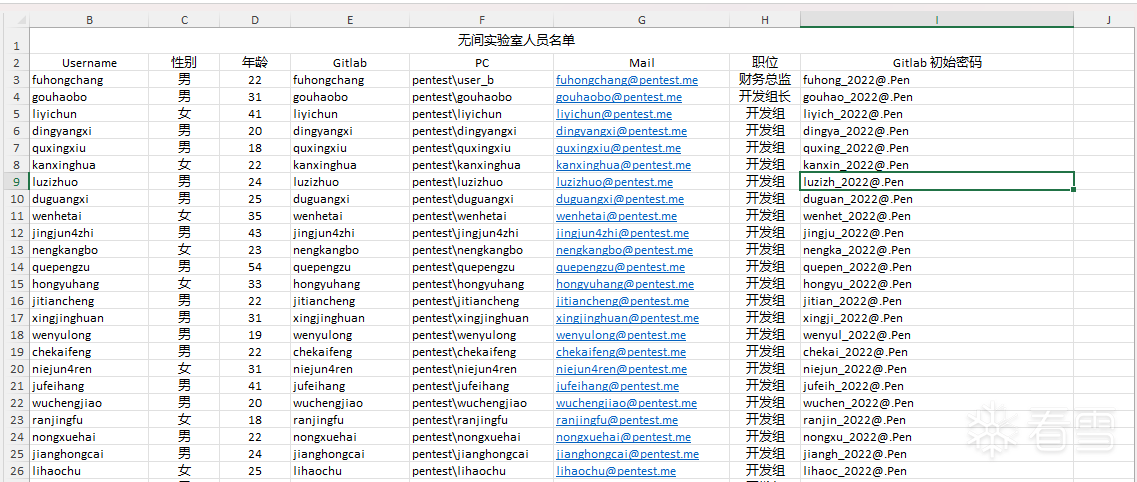The height and width of the screenshot is (482, 1137).
Task: Open jingjun4zhi@pentest.me mail link
Action: click(x=623, y=233)
